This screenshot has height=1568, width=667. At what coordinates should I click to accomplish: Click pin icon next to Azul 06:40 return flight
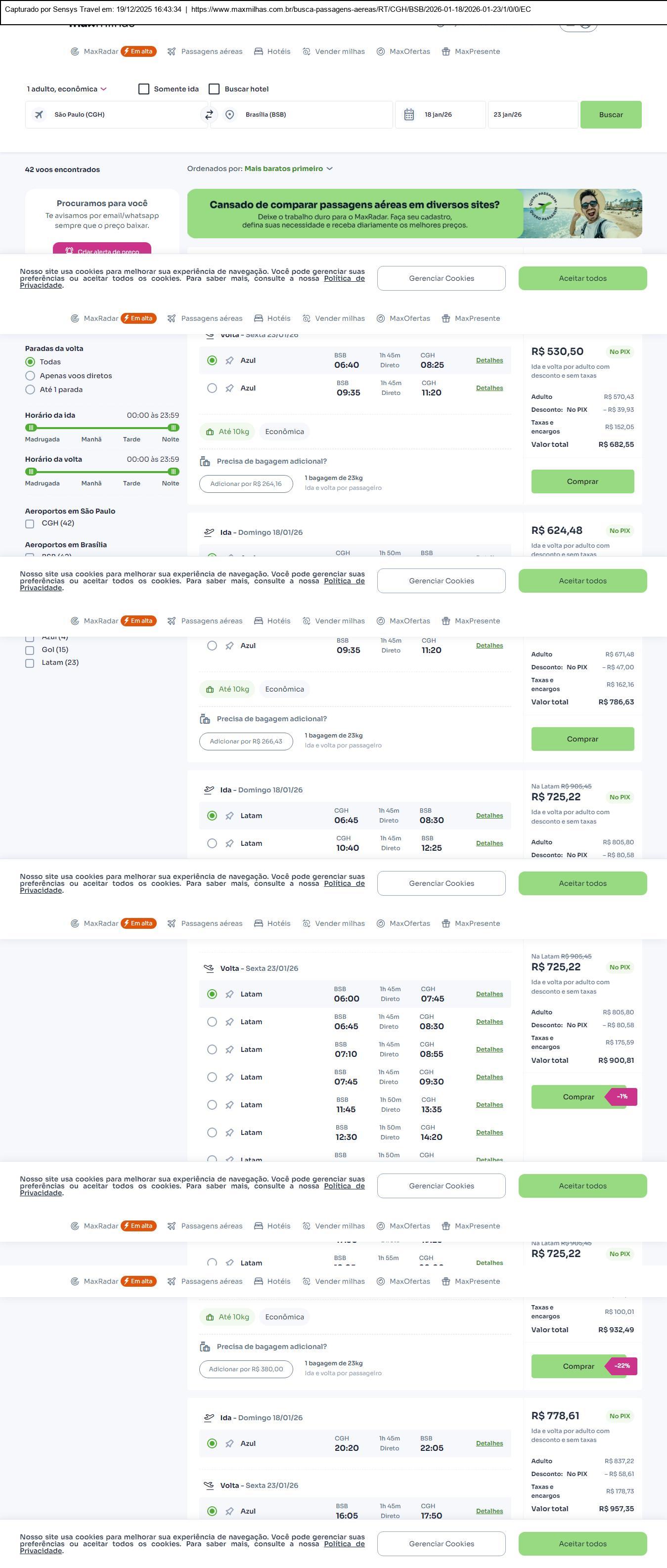pyautogui.click(x=229, y=360)
